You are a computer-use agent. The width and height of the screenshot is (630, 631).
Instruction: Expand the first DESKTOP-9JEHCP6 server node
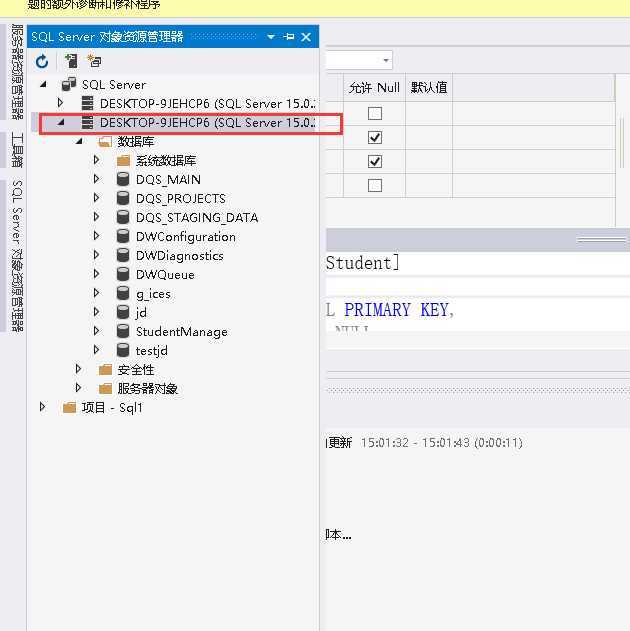(60, 103)
